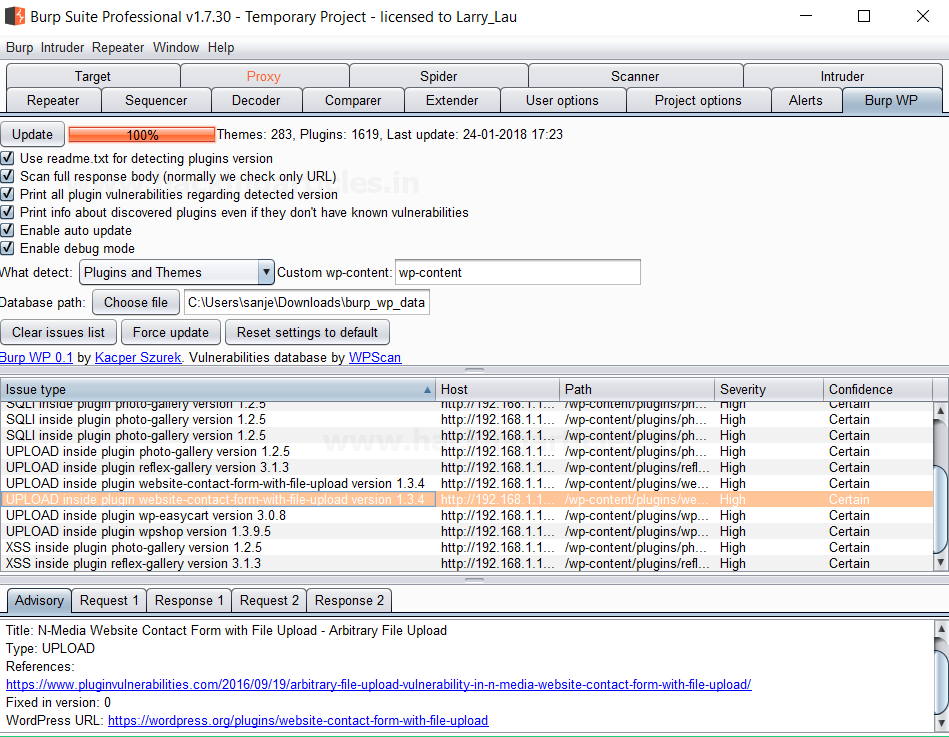This screenshot has width=949, height=737.
Task: Open the Request 2 tab
Action: (x=269, y=600)
